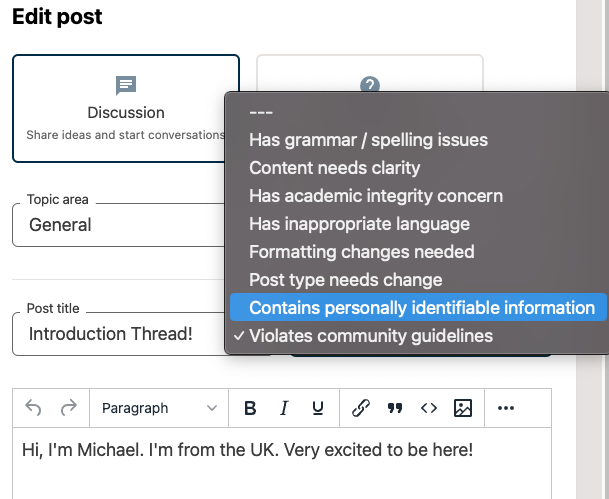Pick 'Has grammar / spelling issues' option
This screenshot has height=499, width=609.
click(368, 140)
